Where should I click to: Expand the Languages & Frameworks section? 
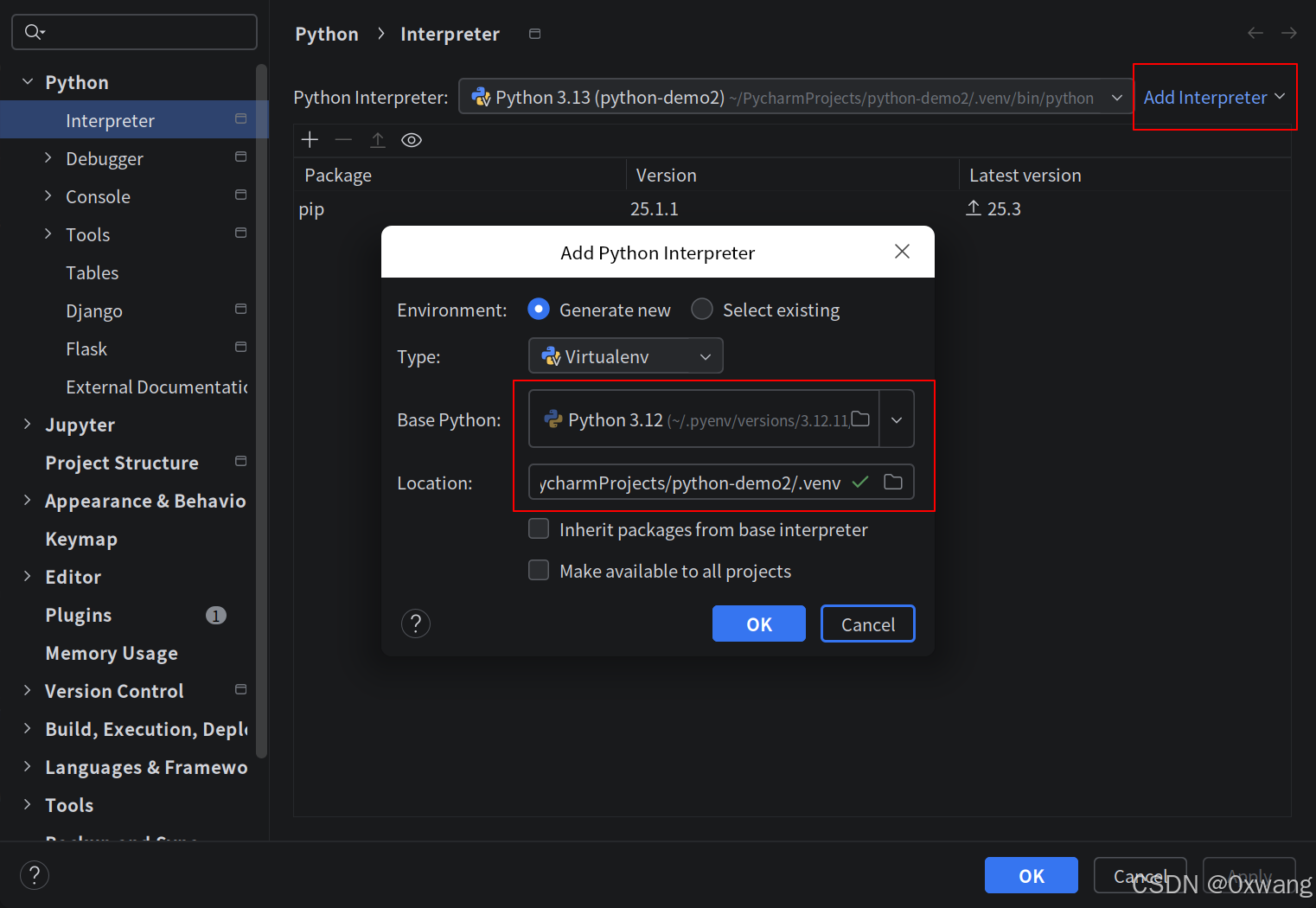click(28, 766)
